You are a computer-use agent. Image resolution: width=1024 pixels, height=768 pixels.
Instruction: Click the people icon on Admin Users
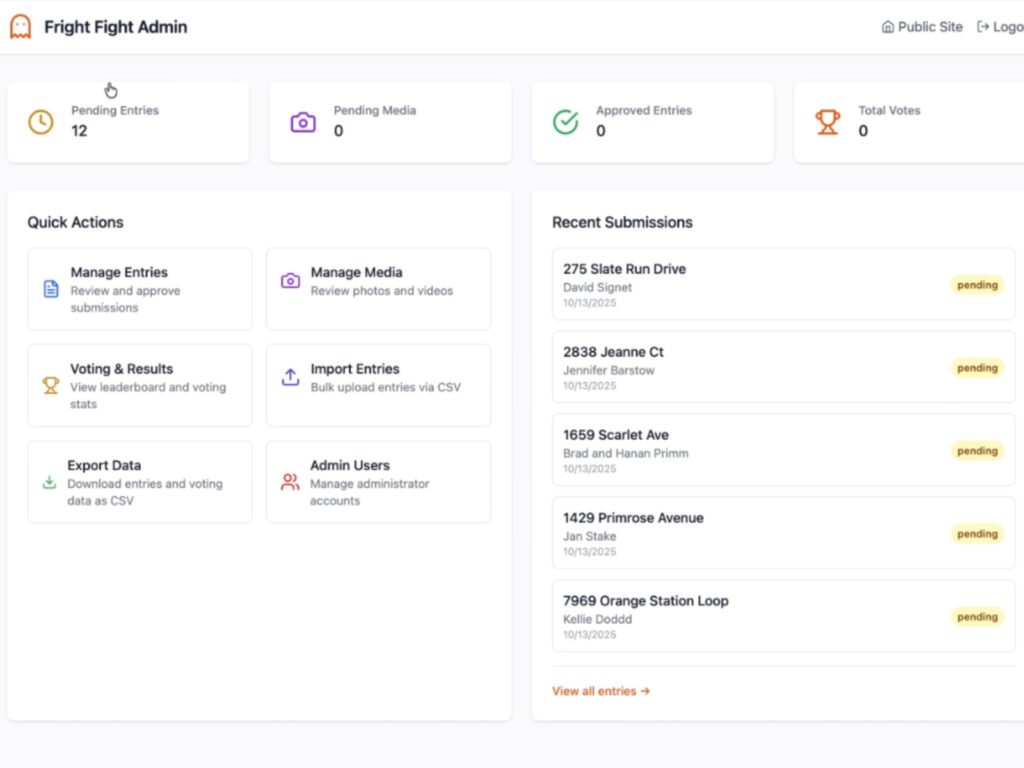click(x=290, y=482)
